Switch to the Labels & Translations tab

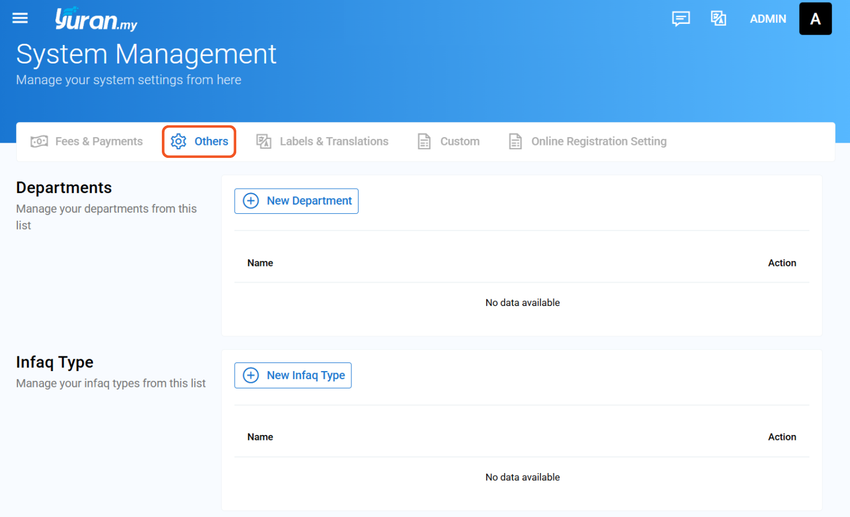coord(323,141)
